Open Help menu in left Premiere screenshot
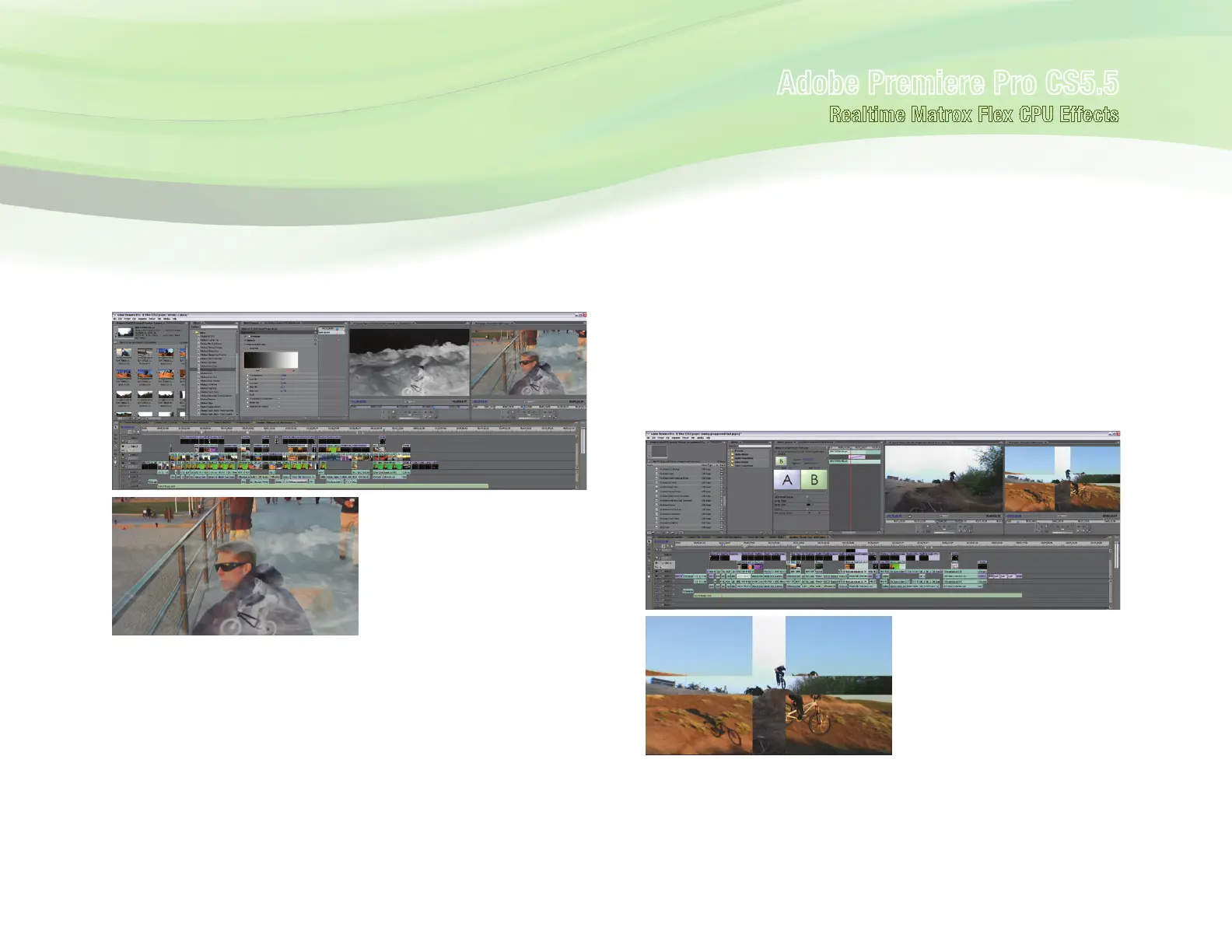1232x952 pixels. click(x=175, y=318)
